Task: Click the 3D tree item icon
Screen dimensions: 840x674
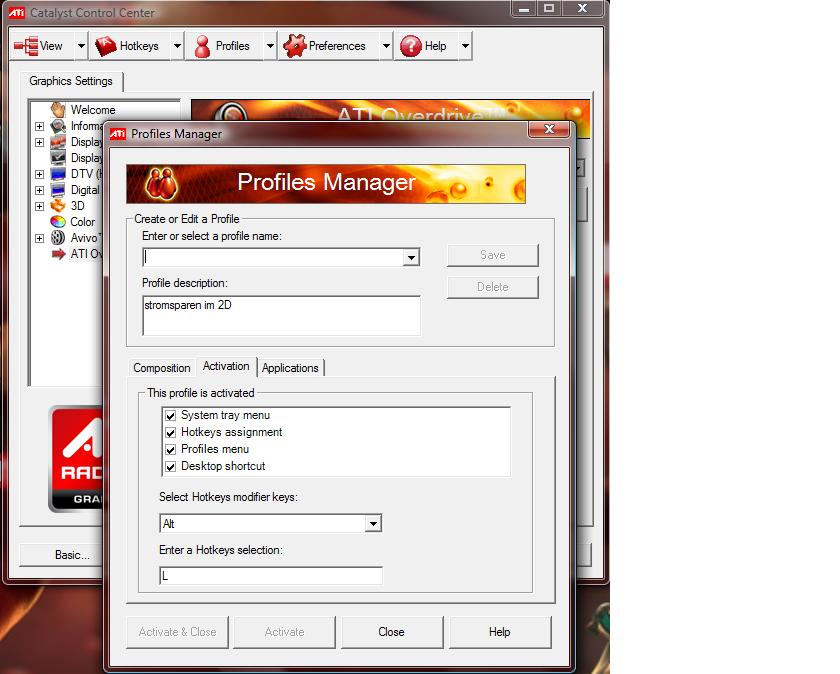Action: click(x=58, y=206)
